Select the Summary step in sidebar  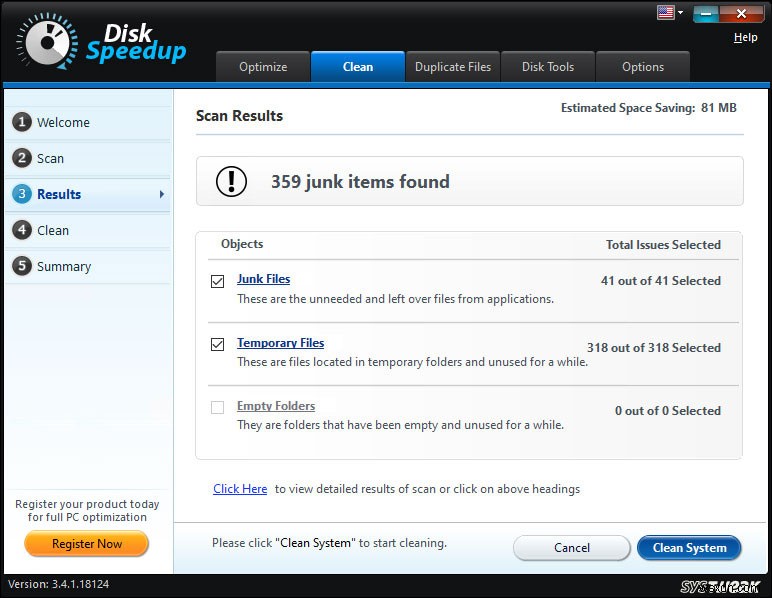click(88, 266)
